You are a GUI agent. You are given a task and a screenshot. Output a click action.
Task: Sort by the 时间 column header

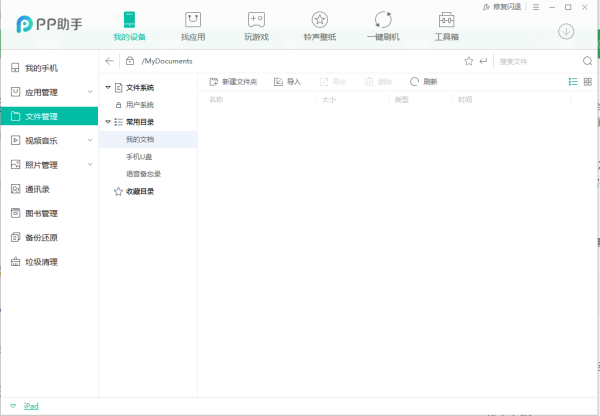pyautogui.click(x=465, y=100)
